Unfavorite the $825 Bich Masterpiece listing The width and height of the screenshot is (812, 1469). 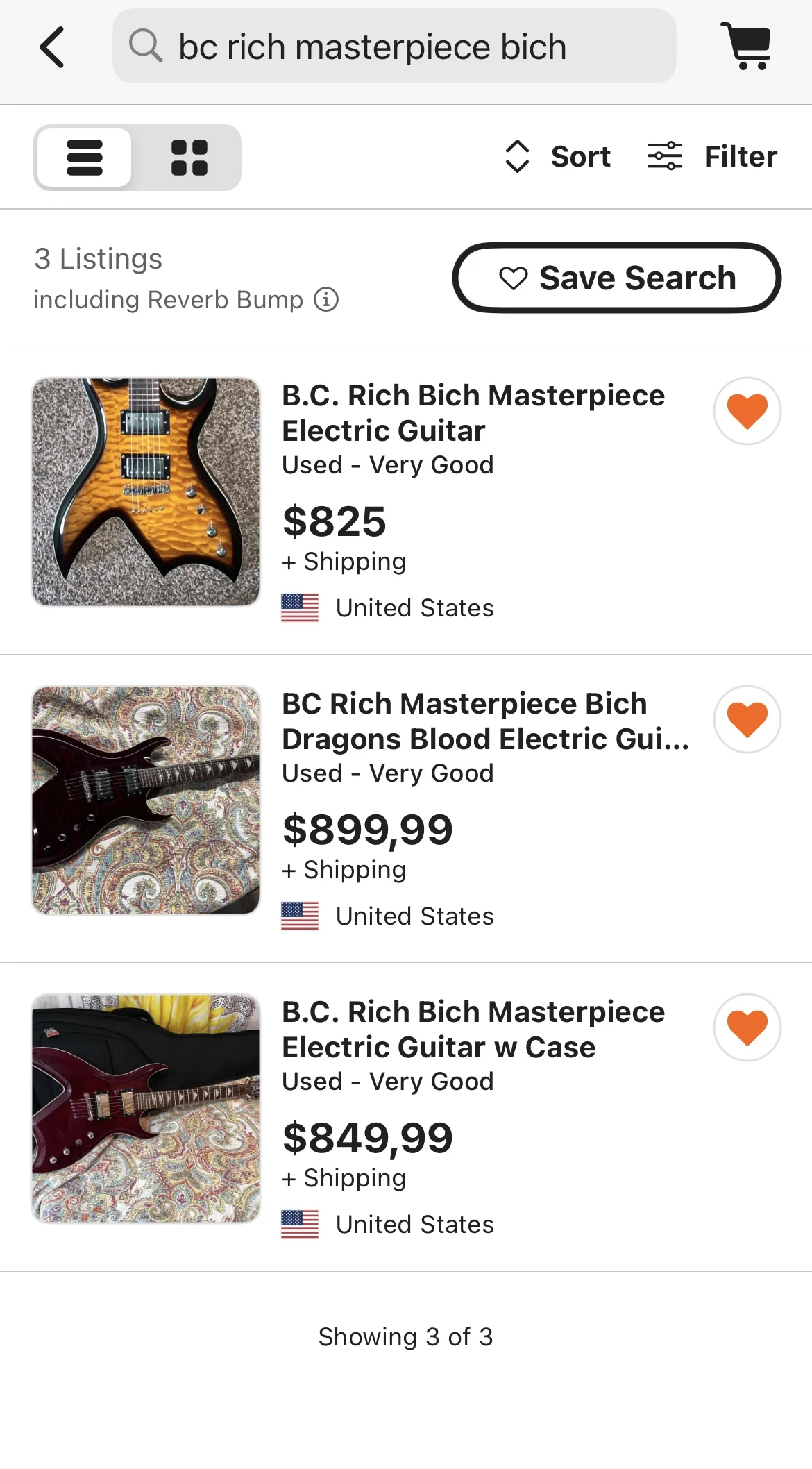click(x=747, y=411)
